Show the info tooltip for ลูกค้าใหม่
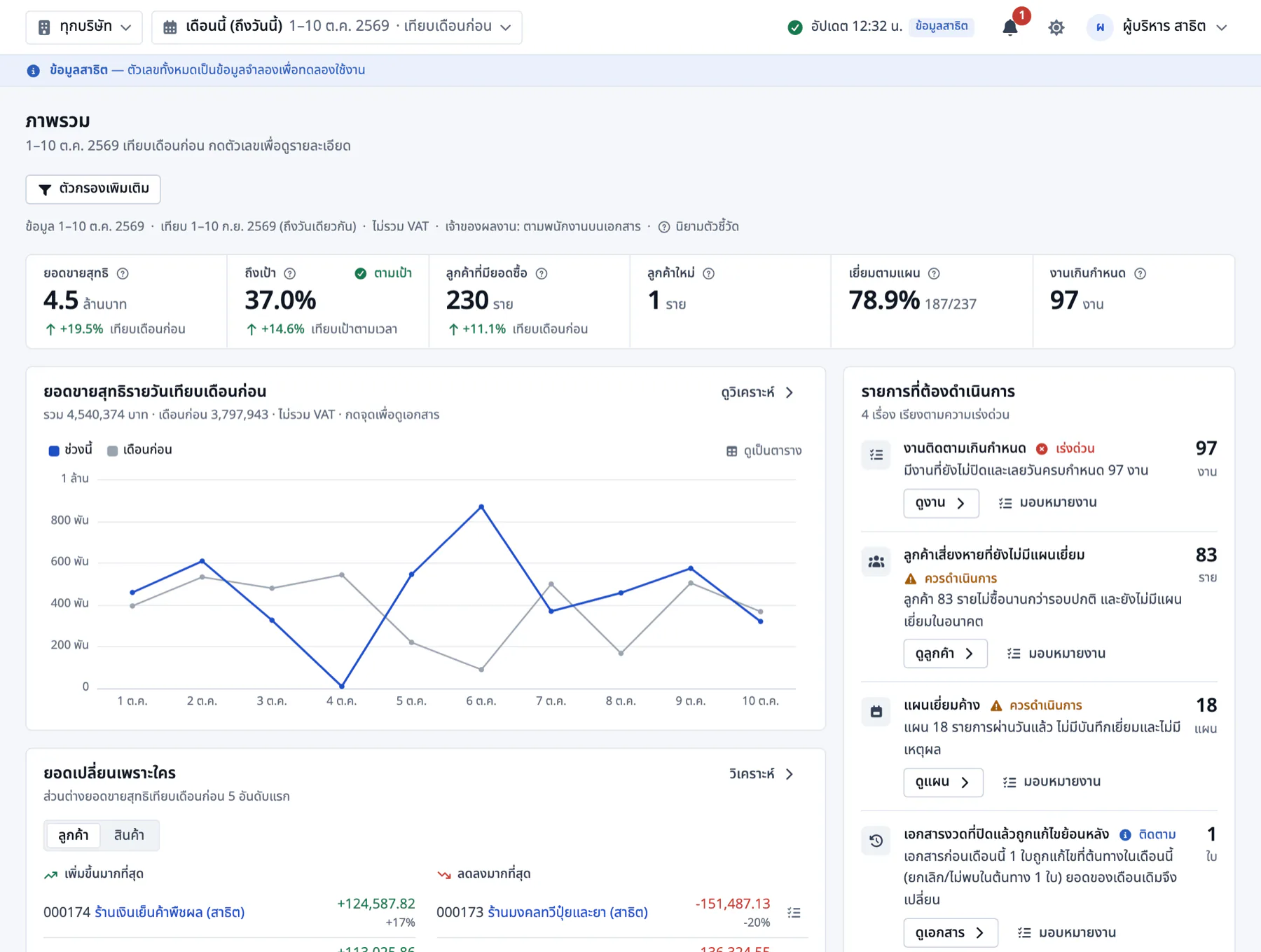Image resolution: width=1261 pixels, height=952 pixels. point(709,273)
